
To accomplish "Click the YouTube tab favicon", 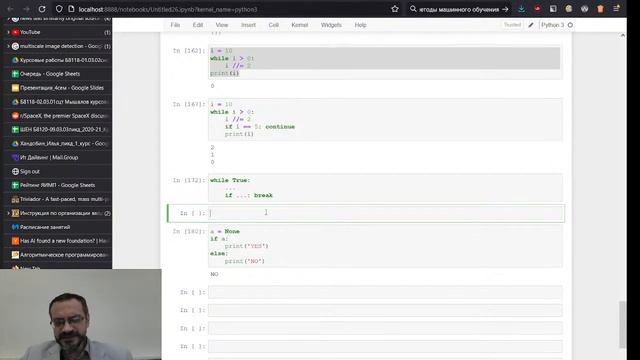I will pos(15,32).
